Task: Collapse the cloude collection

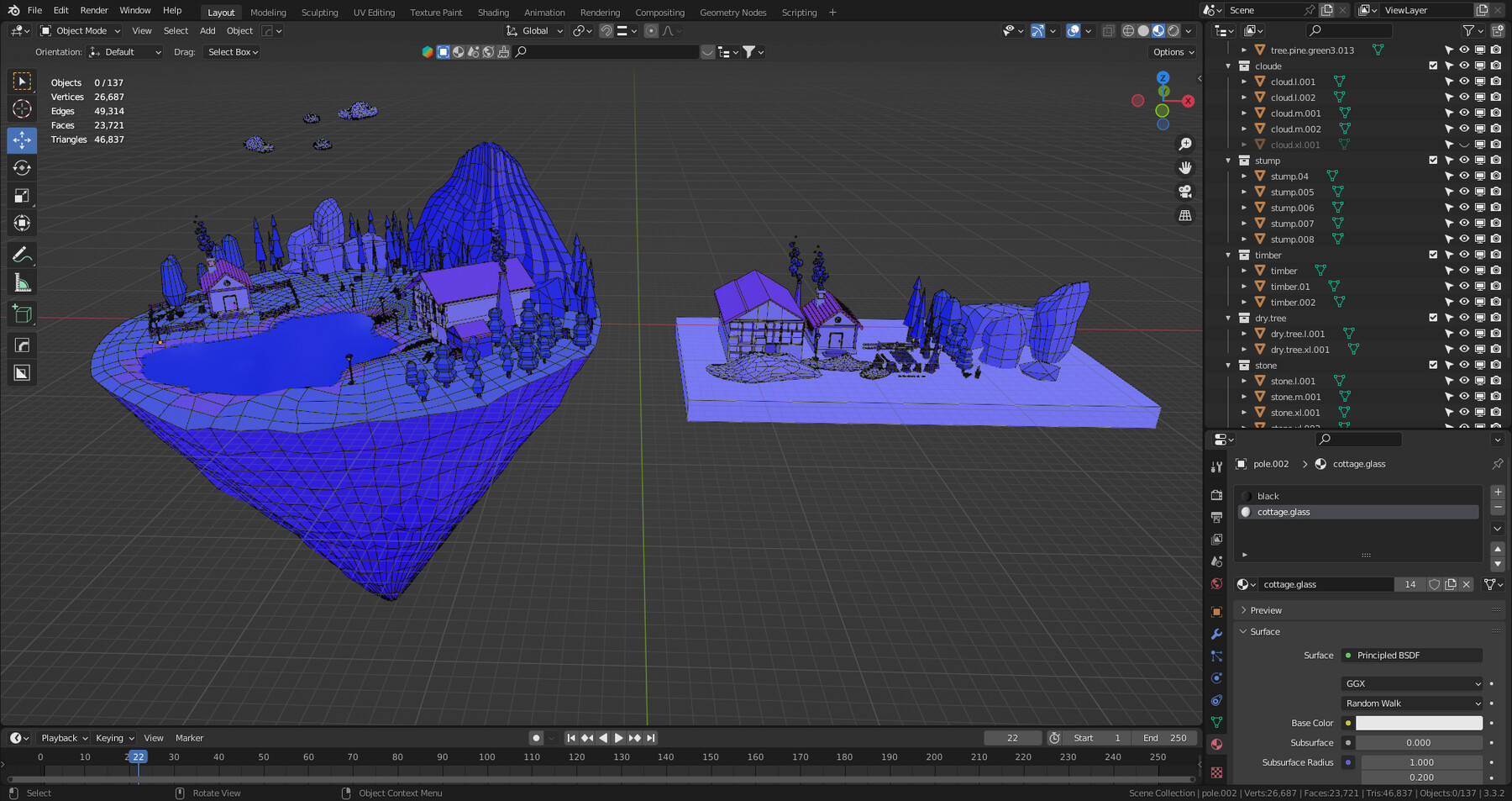Action: pos(1229,66)
